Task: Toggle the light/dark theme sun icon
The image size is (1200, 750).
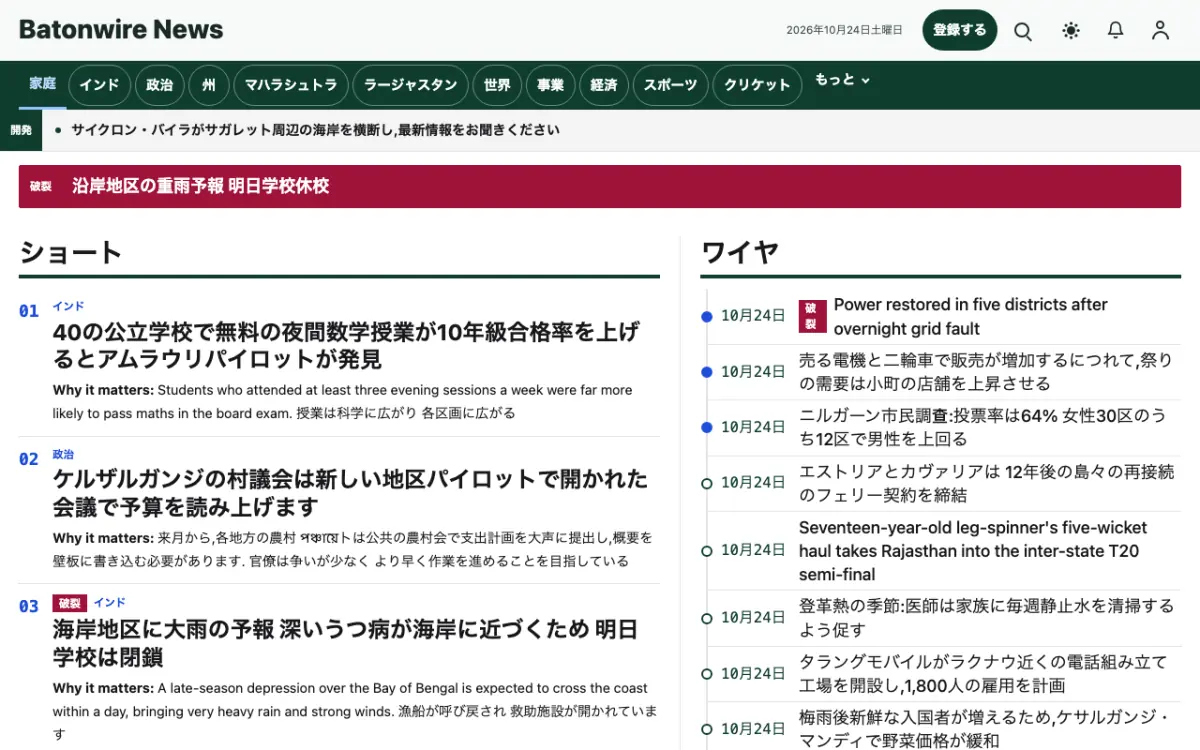Action: (1071, 31)
